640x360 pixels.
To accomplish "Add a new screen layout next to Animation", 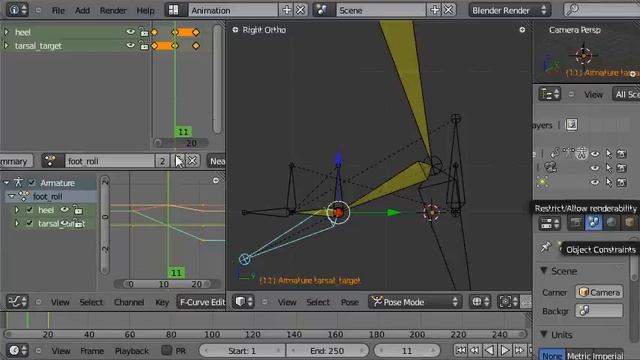I will pyautogui.click(x=287, y=10).
